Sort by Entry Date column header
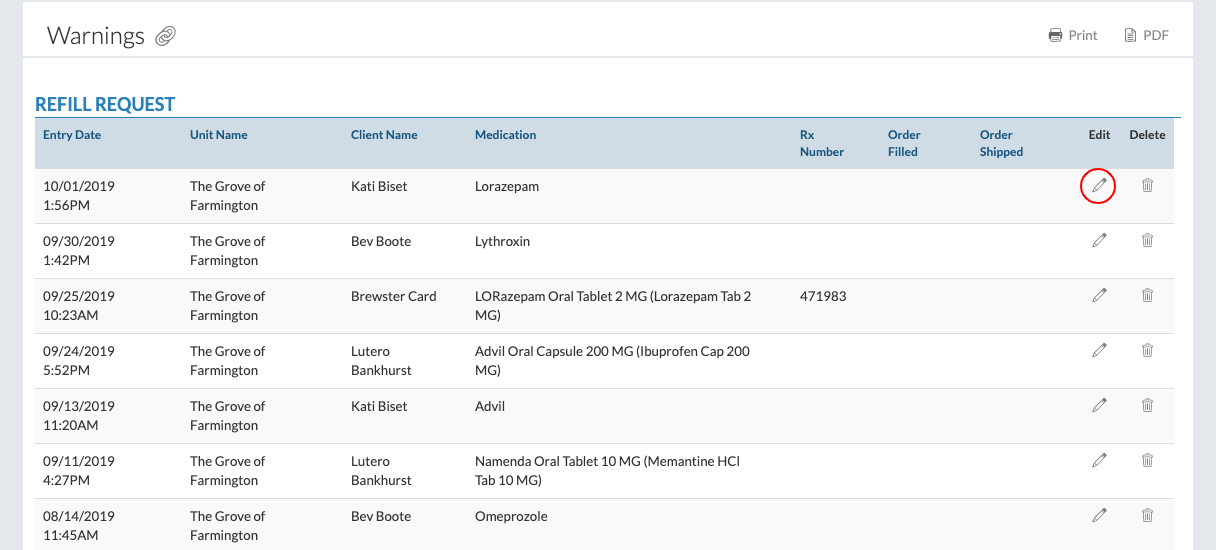Image resolution: width=1216 pixels, height=550 pixels. point(72,135)
